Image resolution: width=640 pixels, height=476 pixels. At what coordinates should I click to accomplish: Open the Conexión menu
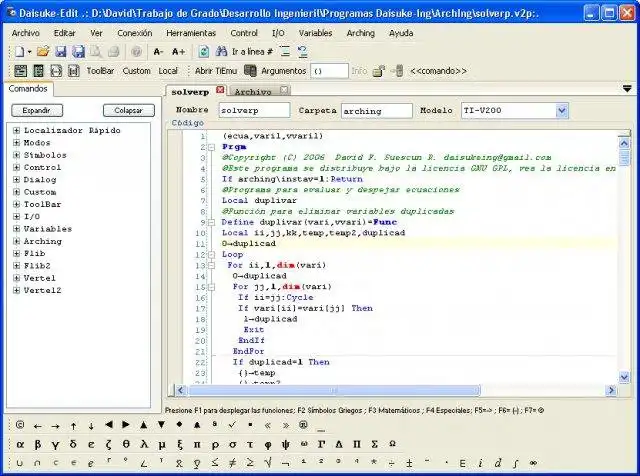(x=134, y=33)
